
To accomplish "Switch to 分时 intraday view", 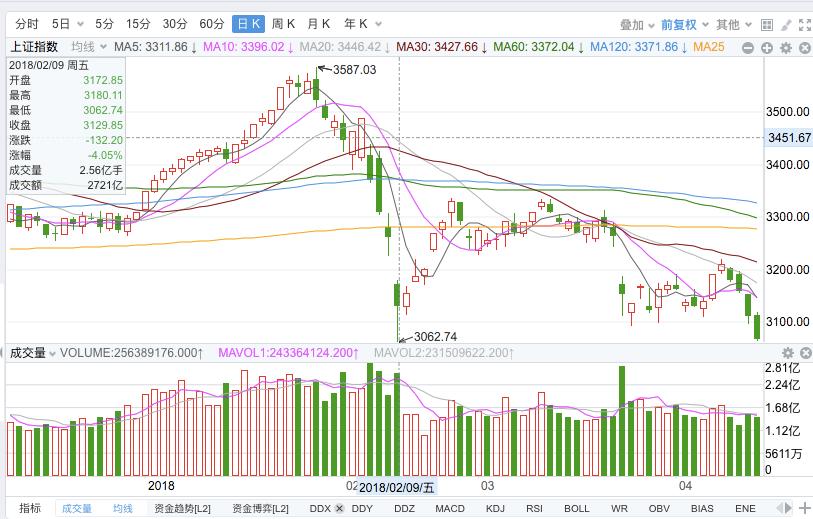I will click(27, 24).
